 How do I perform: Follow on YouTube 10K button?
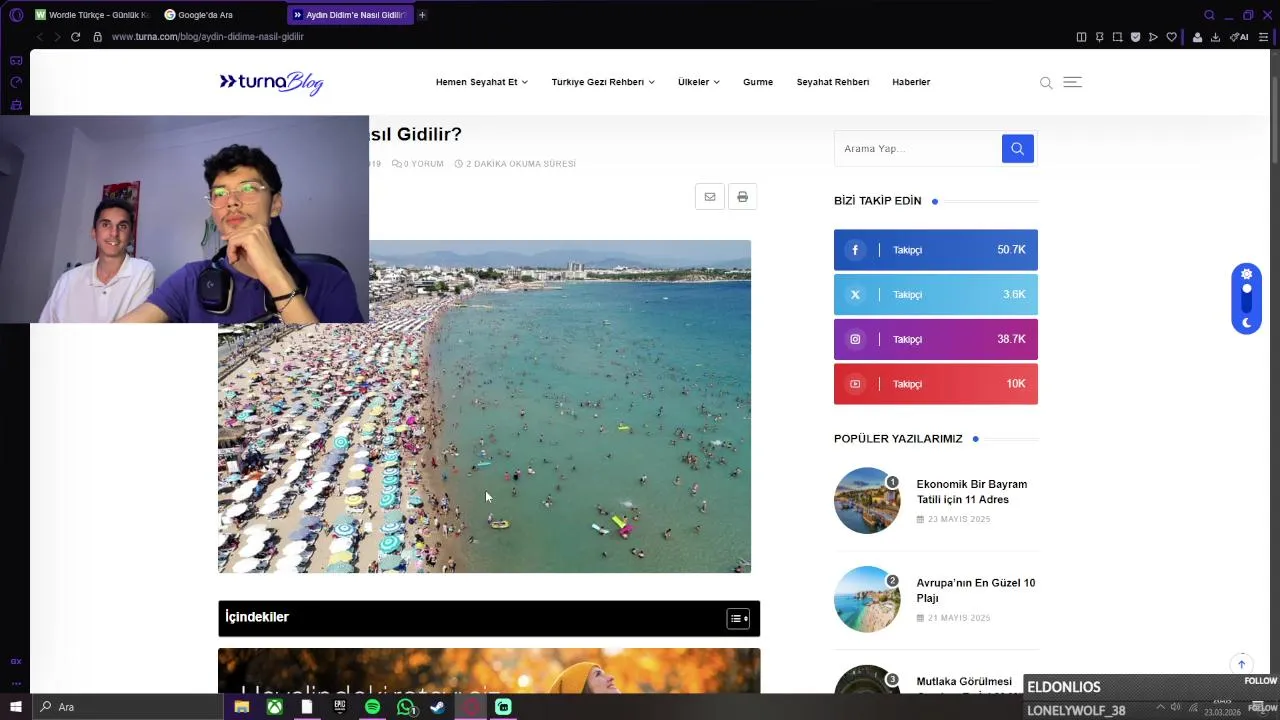(936, 384)
